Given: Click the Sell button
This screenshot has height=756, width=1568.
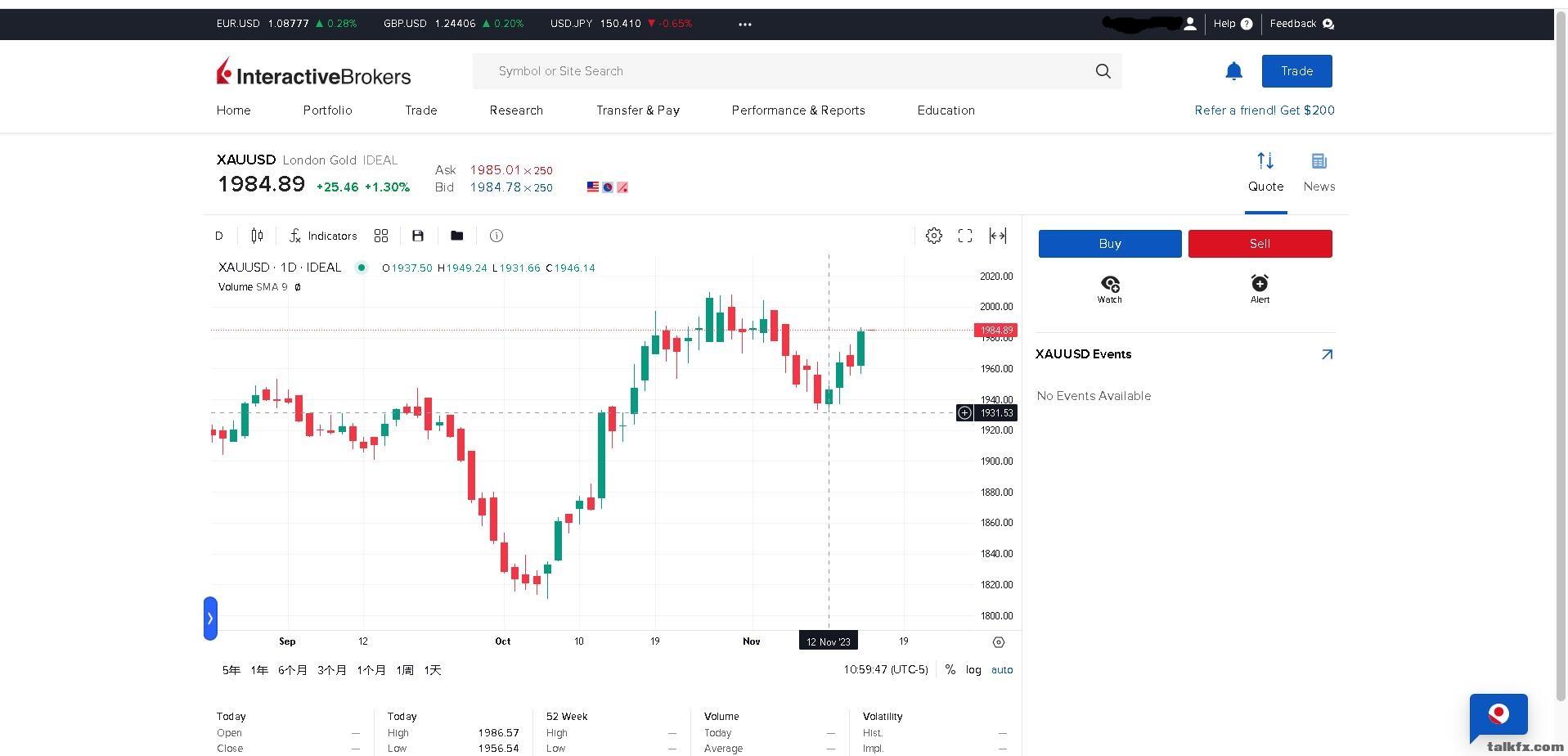Looking at the screenshot, I should coord(1260,244).
